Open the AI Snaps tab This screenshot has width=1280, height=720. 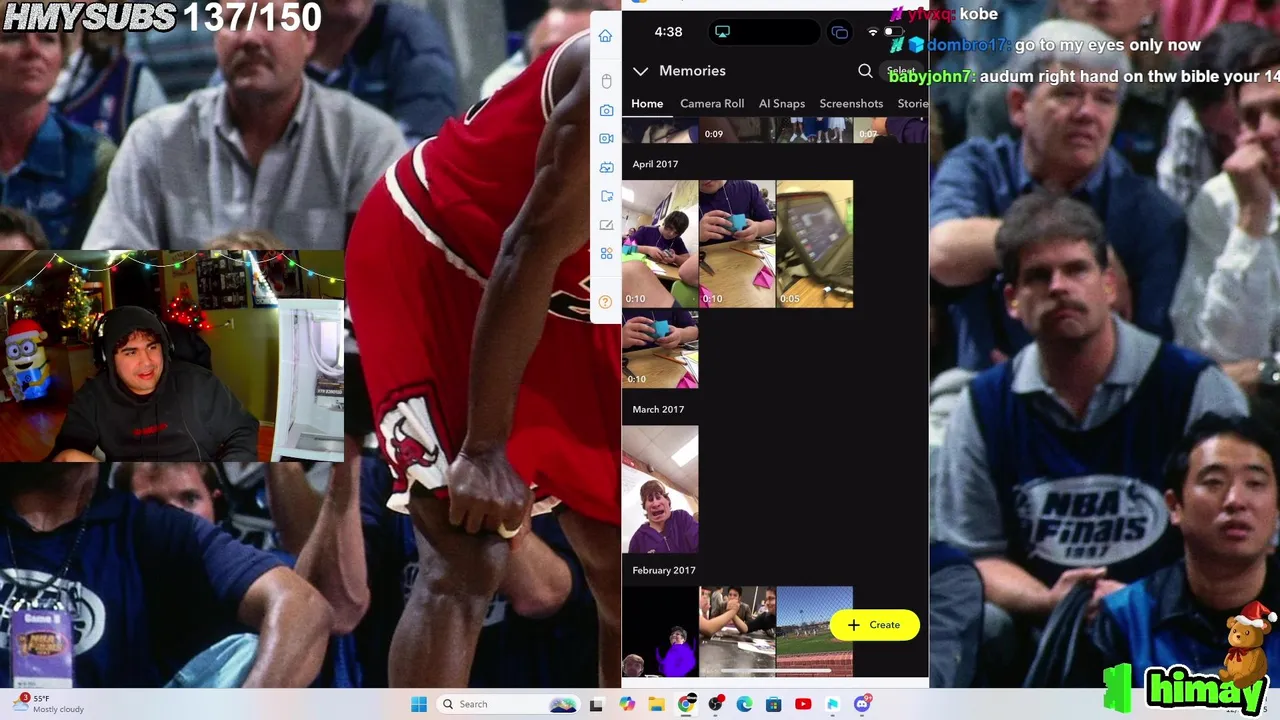click(x=782, y=103)
